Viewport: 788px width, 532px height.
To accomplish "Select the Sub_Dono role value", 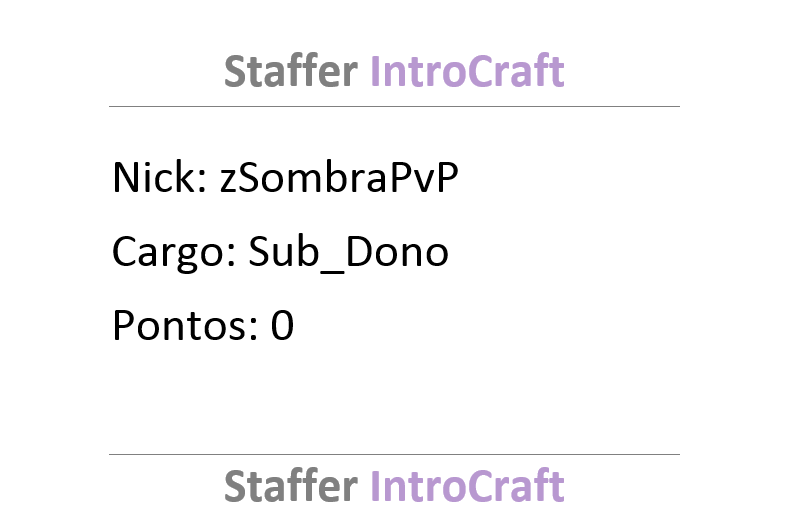I will click(x=348, y=252).
